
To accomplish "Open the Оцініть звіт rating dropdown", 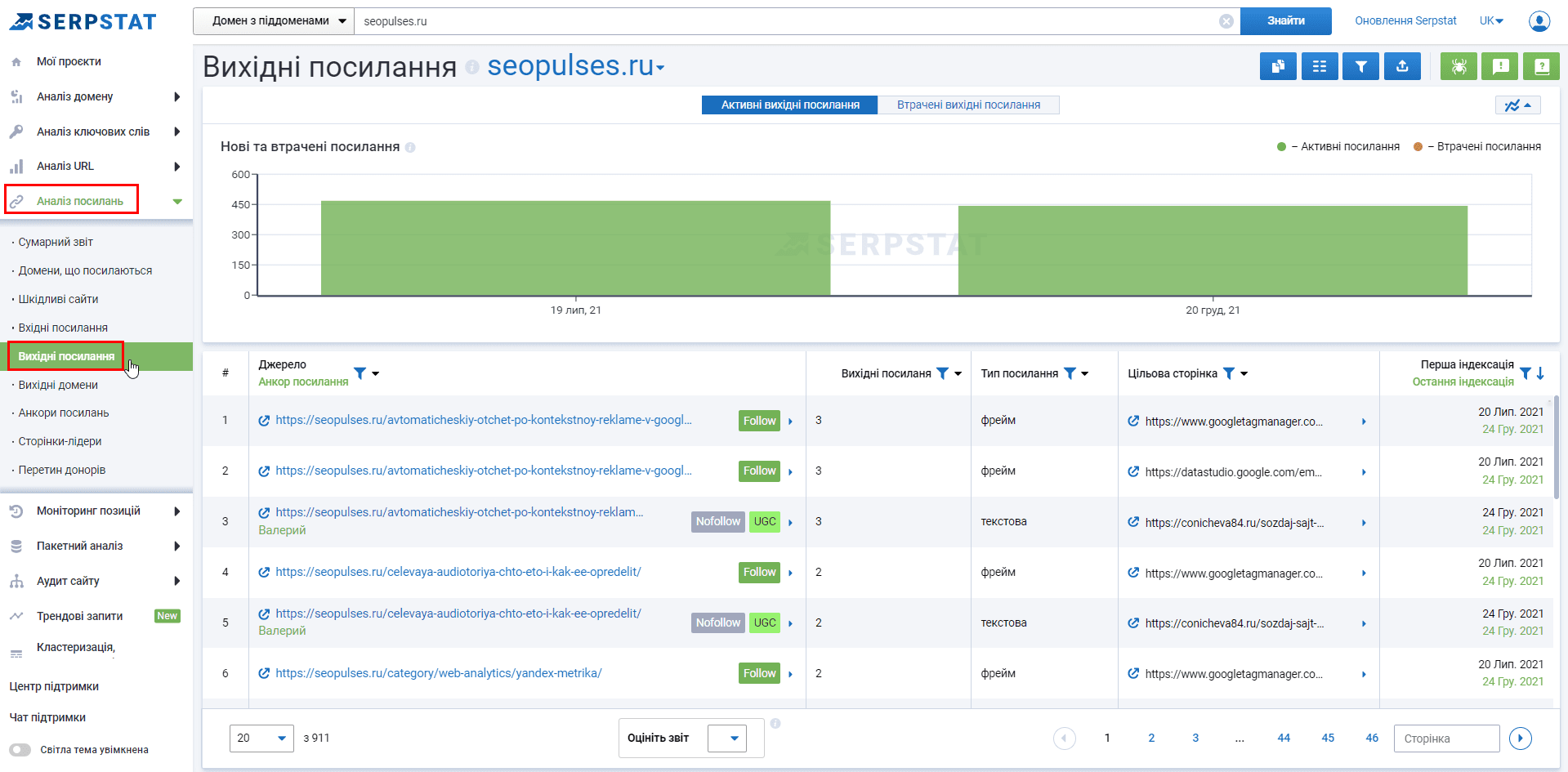I will 727,739.
